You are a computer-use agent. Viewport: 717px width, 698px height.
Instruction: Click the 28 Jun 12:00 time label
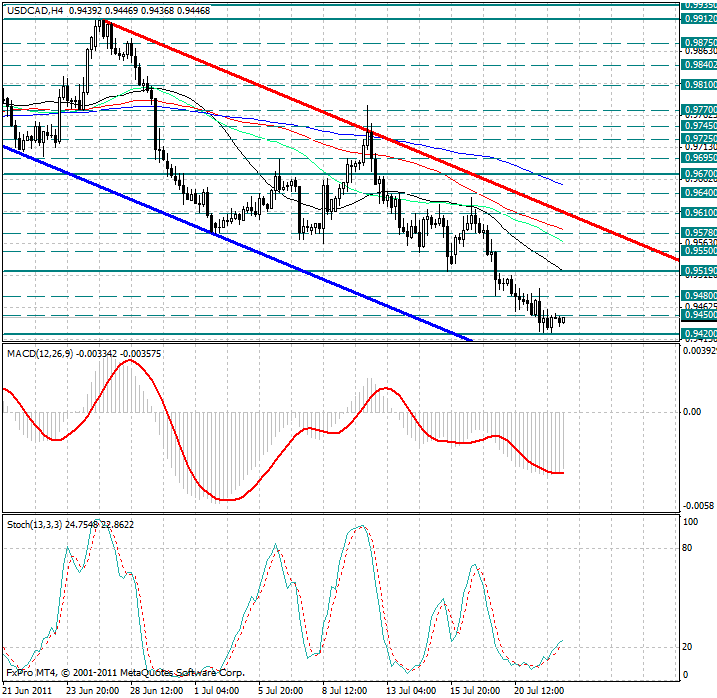(156, 690)
